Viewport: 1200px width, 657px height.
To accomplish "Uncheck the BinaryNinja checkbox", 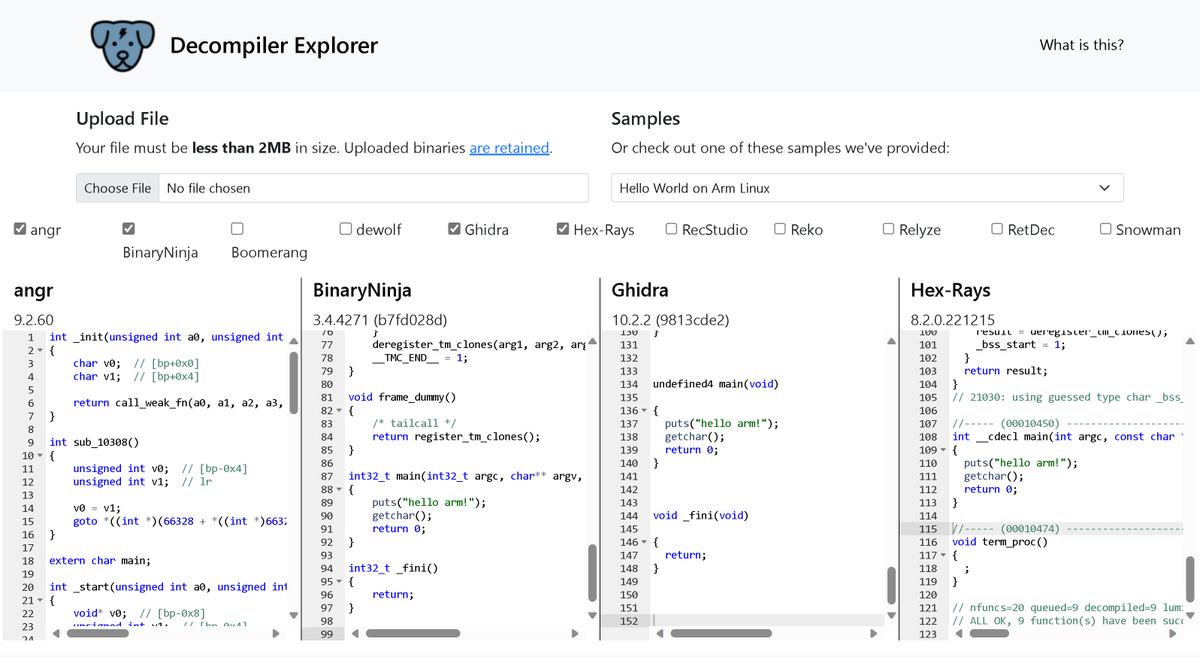I will tap(128, 229).
